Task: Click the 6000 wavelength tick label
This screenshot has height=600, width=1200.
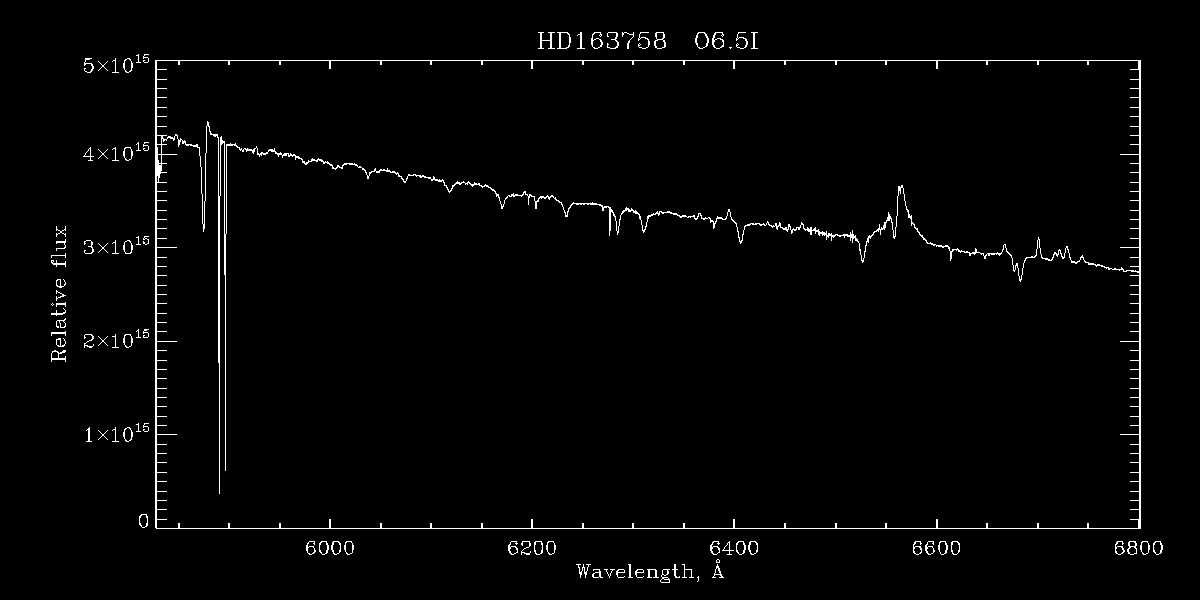Action: click(x=329, y=548)
